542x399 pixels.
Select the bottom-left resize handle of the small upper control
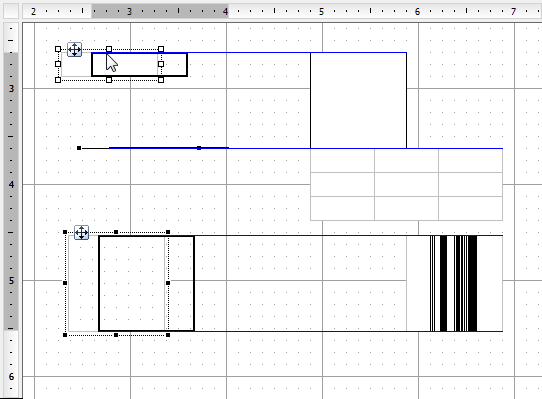pyautogui.click(x=58, y=80)
